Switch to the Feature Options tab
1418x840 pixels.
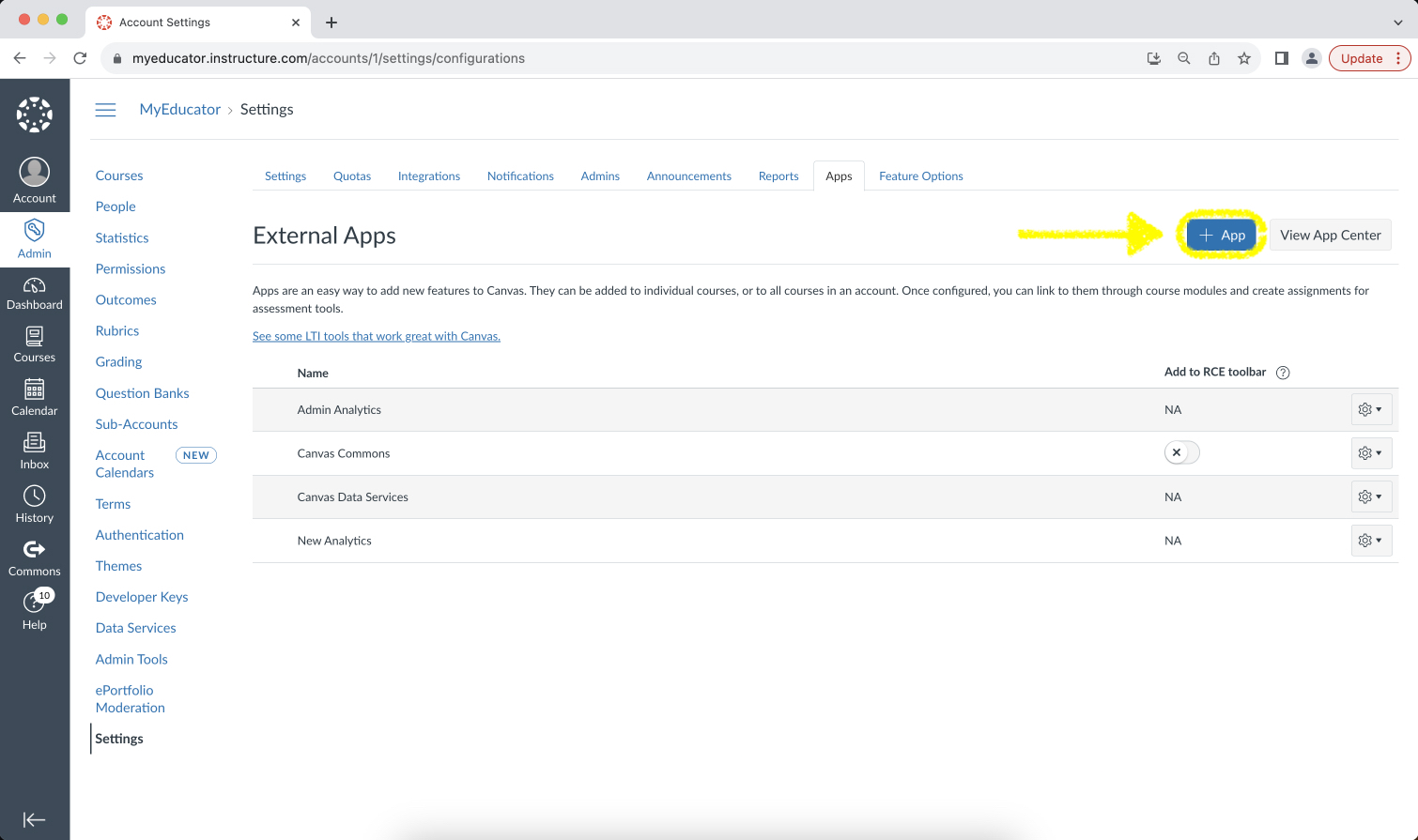[921, 176]
